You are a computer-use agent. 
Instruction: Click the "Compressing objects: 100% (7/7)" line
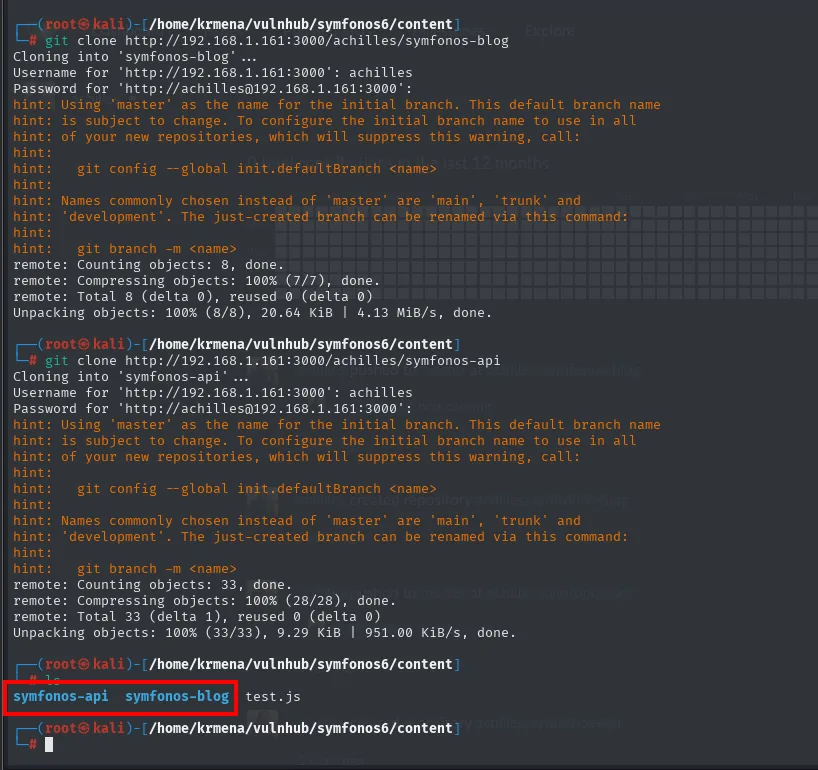coord(196,281)
